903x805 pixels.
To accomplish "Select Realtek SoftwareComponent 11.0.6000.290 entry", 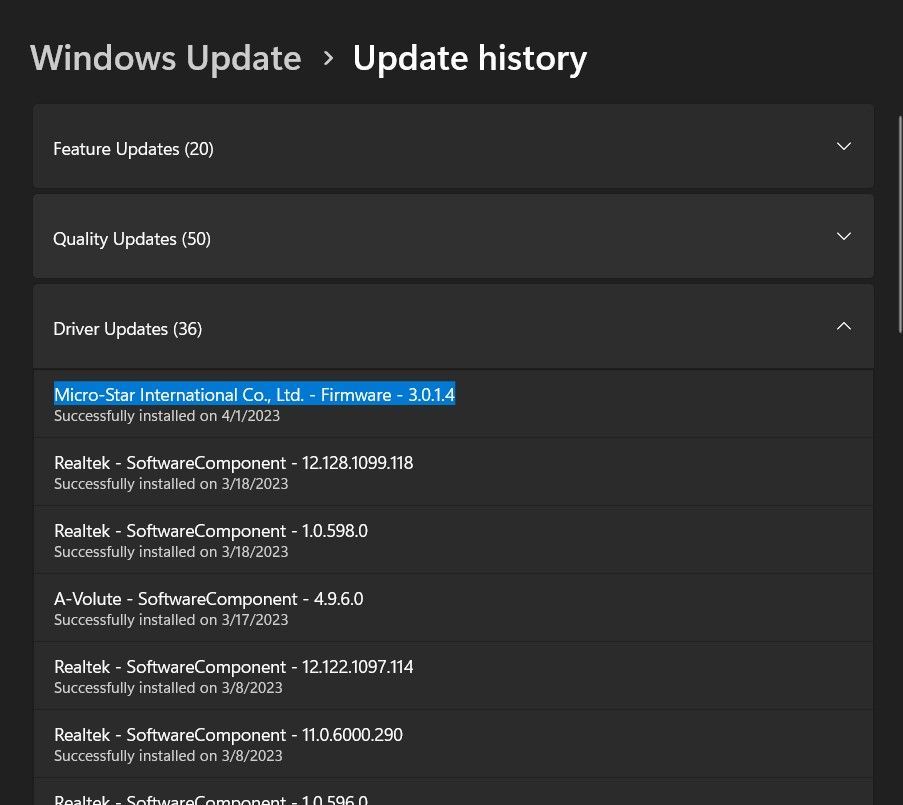I will point(453,744).
